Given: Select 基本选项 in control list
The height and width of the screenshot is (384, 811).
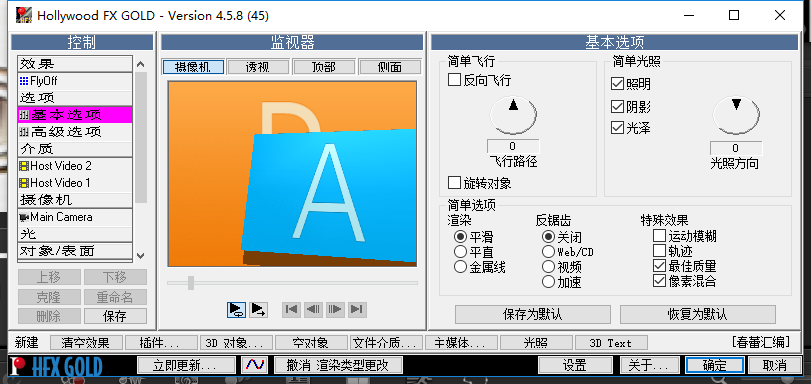Looking at the screenshot, I should (75, 115).
